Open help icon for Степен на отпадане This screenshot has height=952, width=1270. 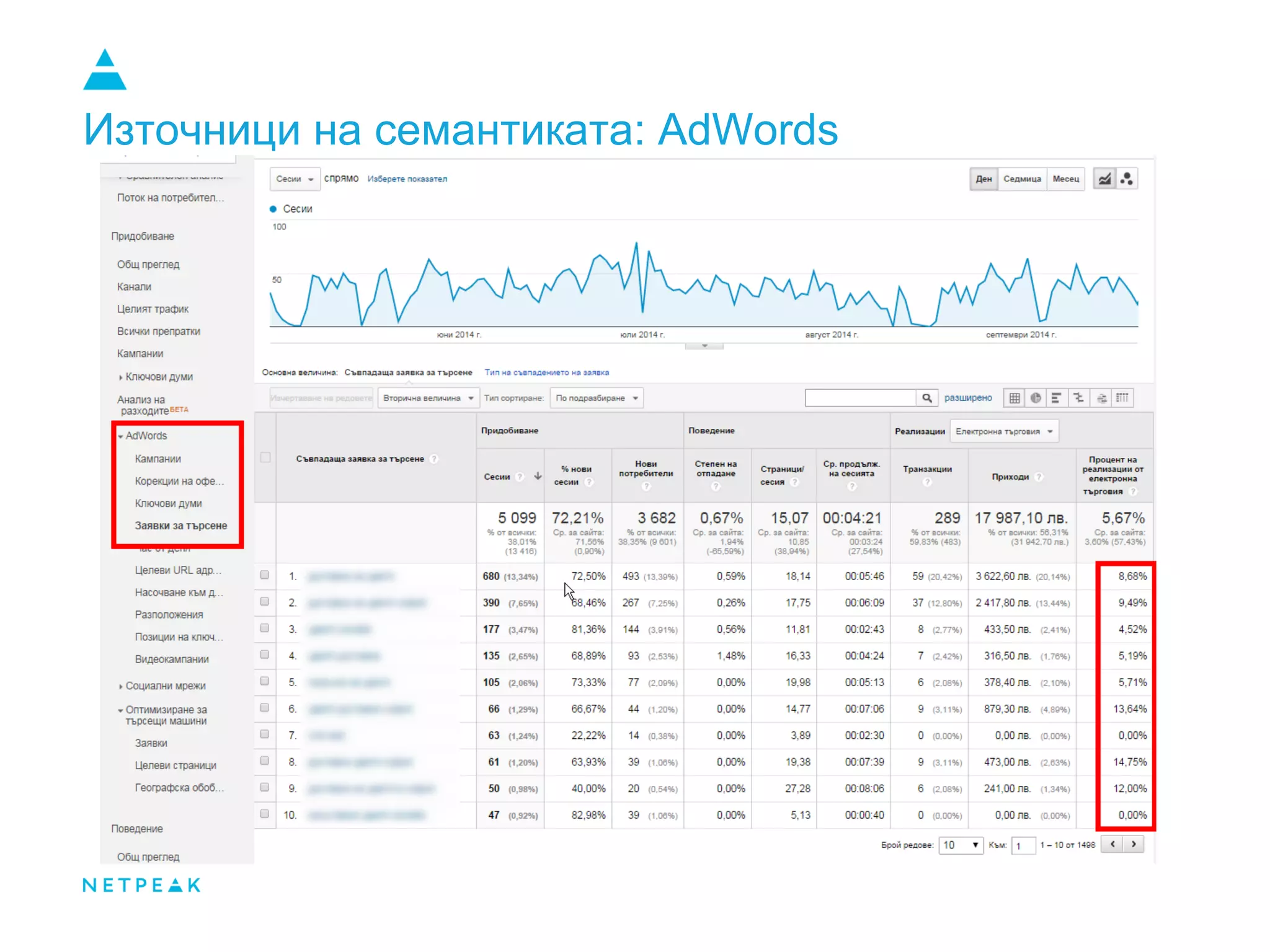coord(716,486)
